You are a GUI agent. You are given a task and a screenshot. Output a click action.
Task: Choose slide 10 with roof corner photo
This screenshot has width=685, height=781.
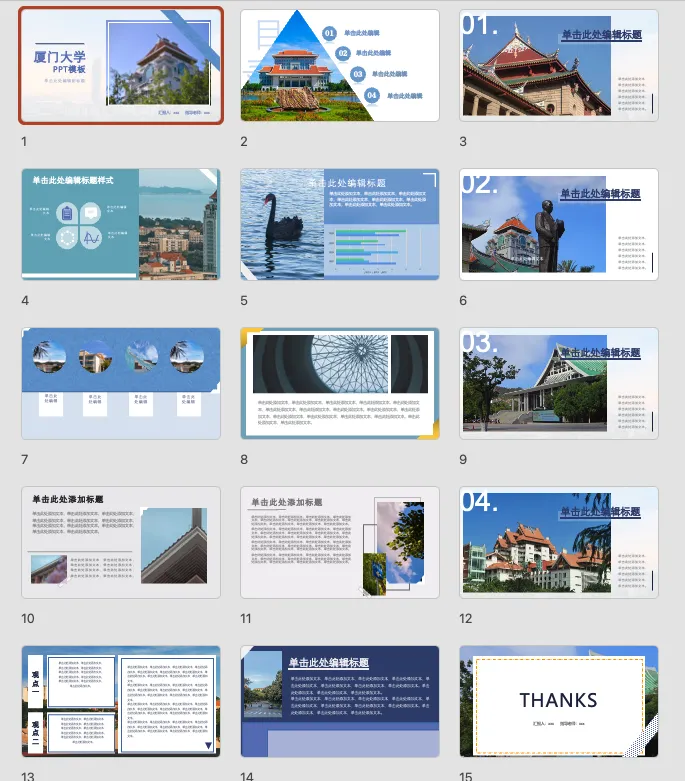click(121, 542)
